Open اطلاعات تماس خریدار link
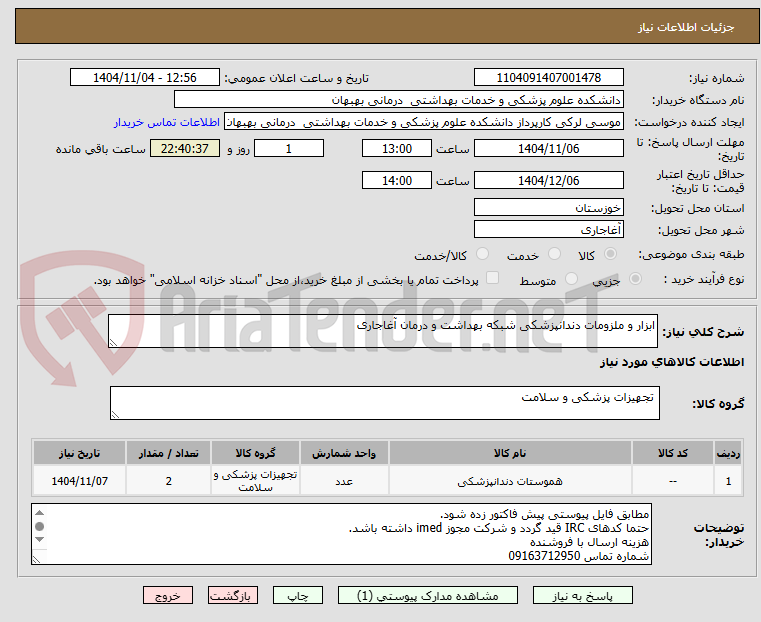 point(167,122)
